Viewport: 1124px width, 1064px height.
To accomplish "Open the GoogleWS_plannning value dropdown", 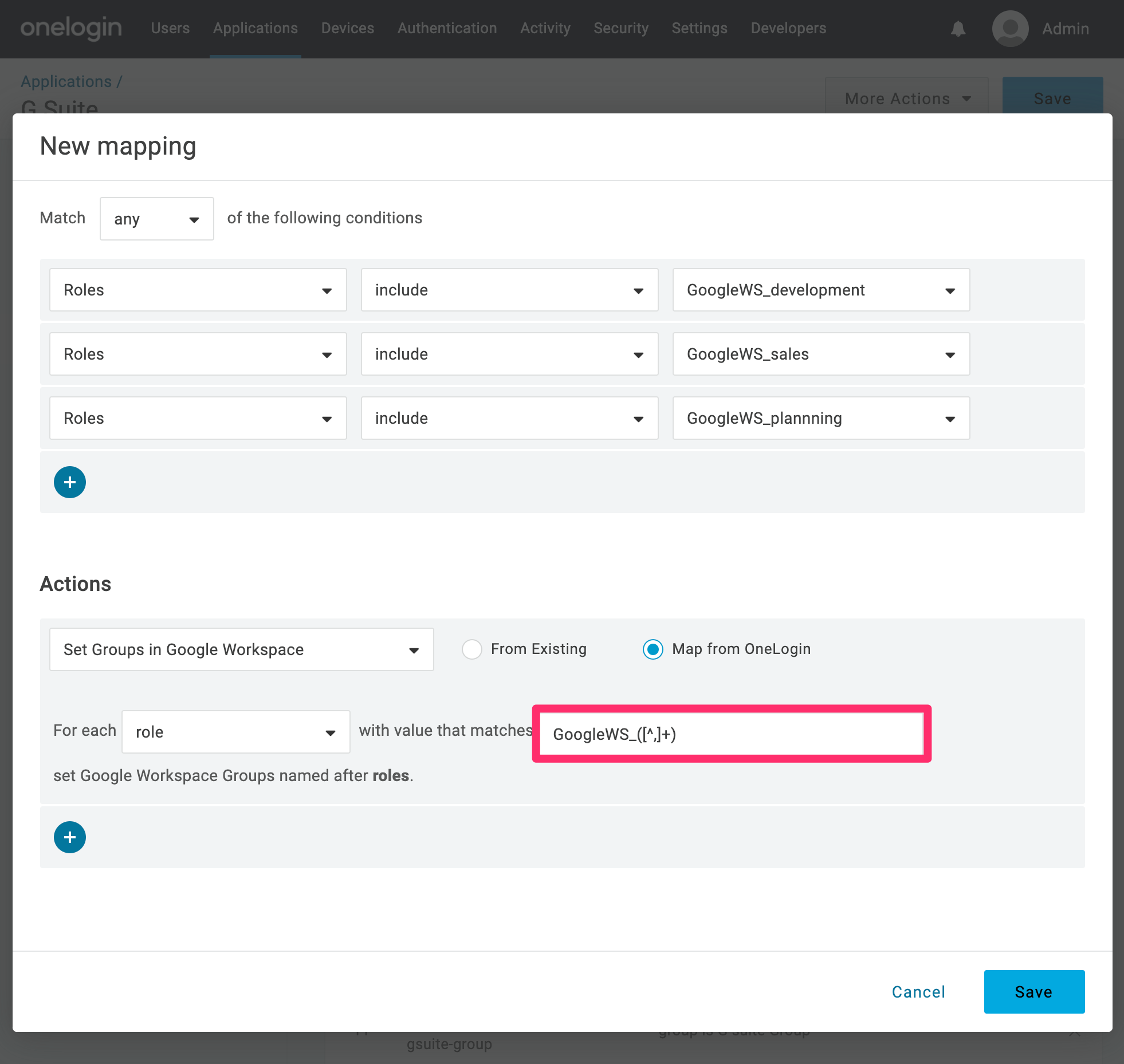I will (x=822, y=418).
